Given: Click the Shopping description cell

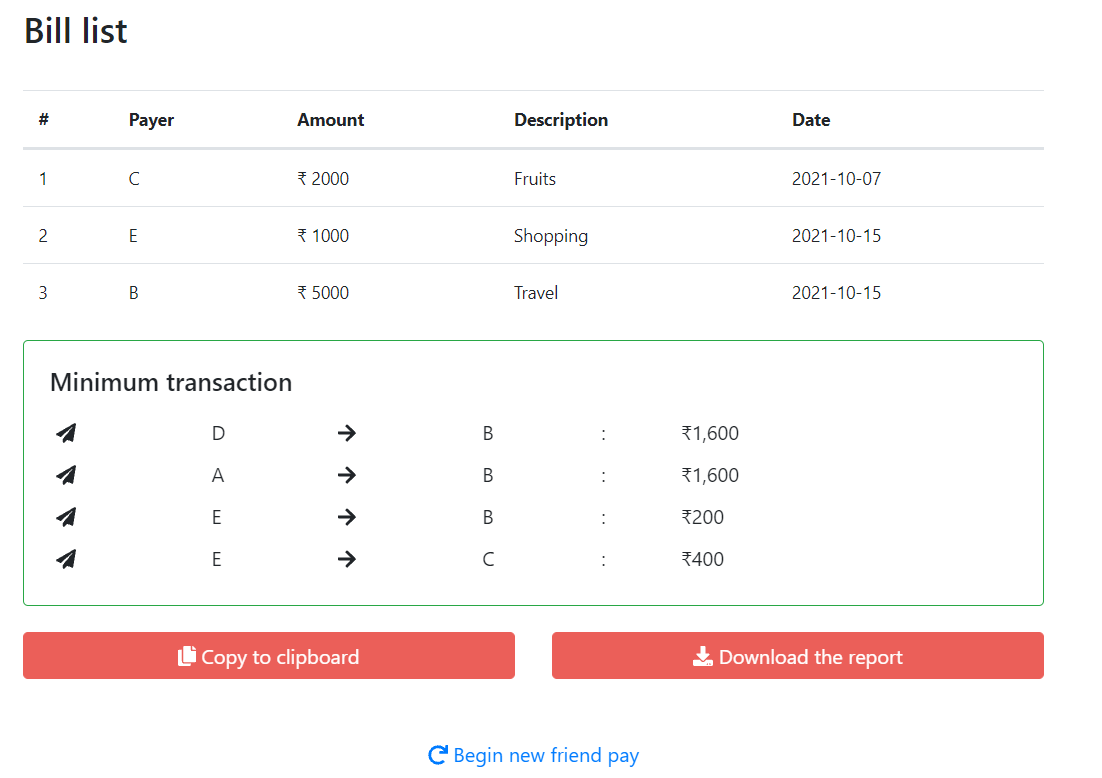Looking at the screenshot, I should (x=551, y=235).
